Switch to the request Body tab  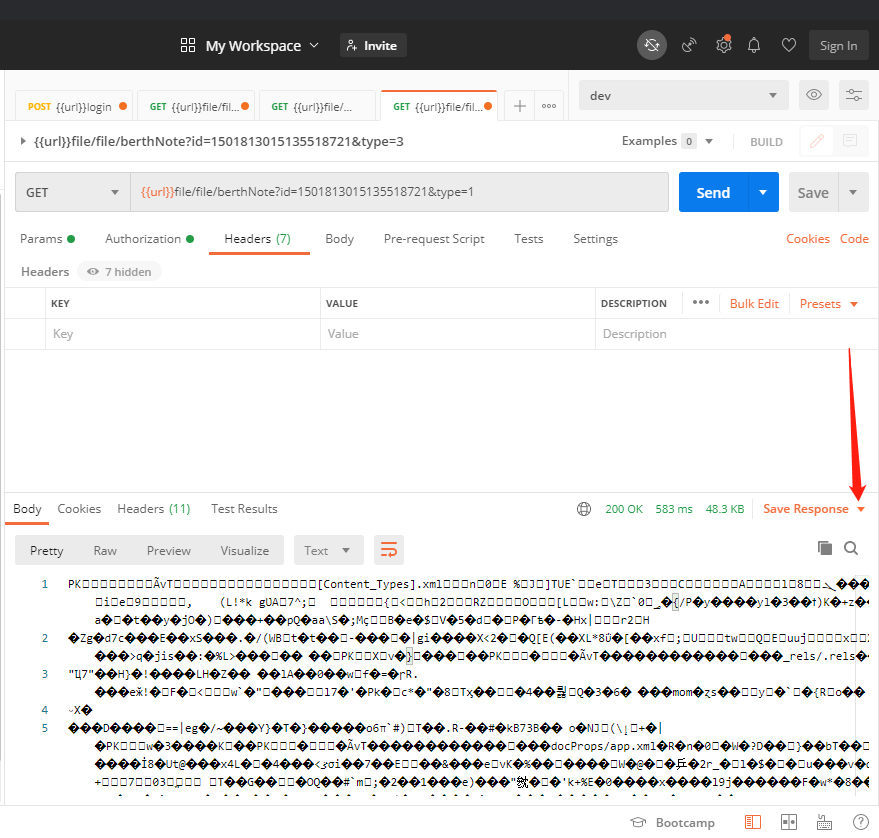tap(339, 239)
